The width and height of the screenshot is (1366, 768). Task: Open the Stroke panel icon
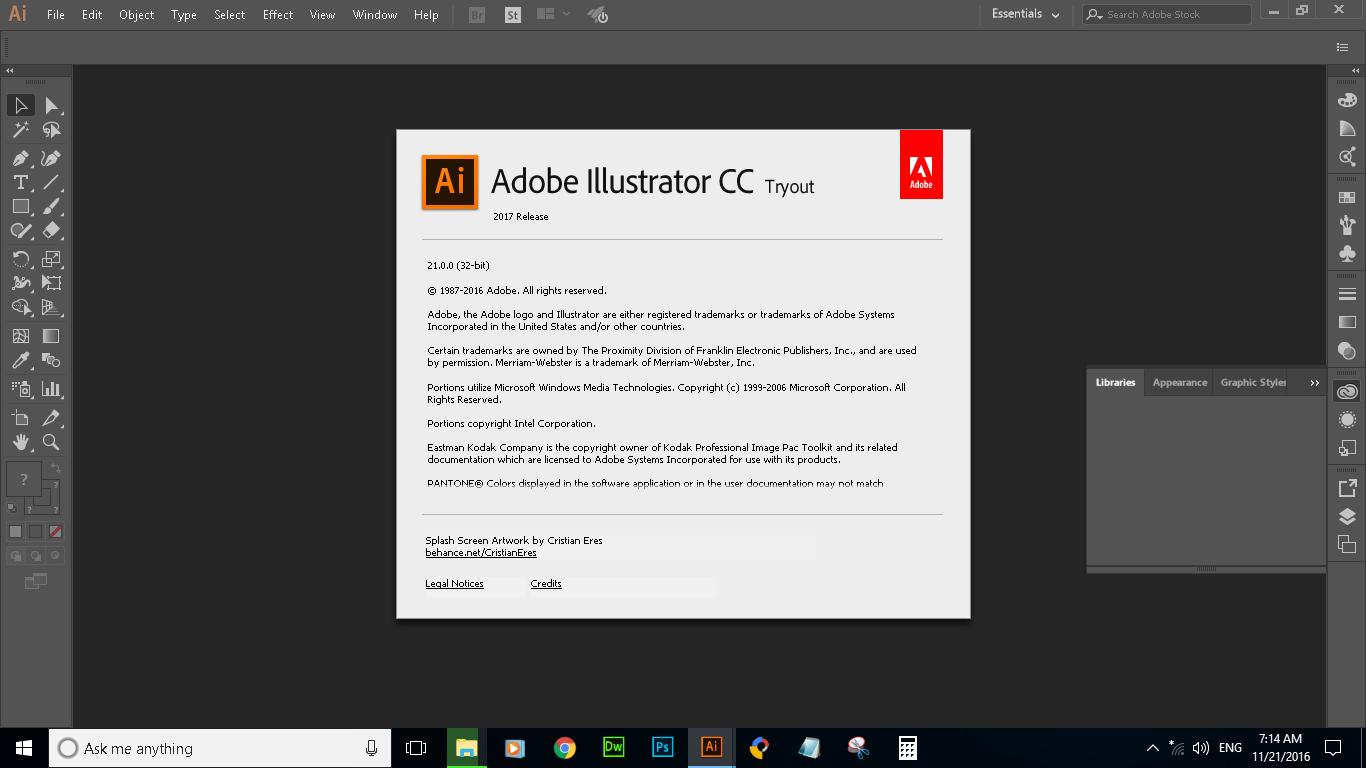1347,294
